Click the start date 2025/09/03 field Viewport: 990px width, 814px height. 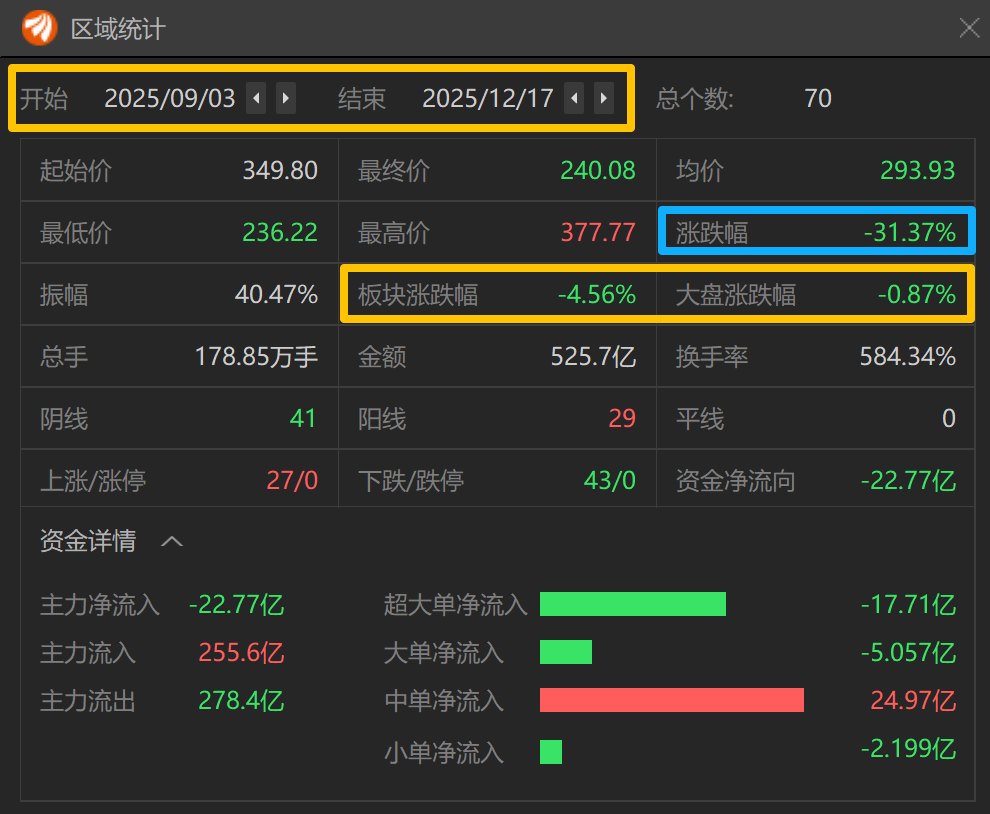pos(170,98)
